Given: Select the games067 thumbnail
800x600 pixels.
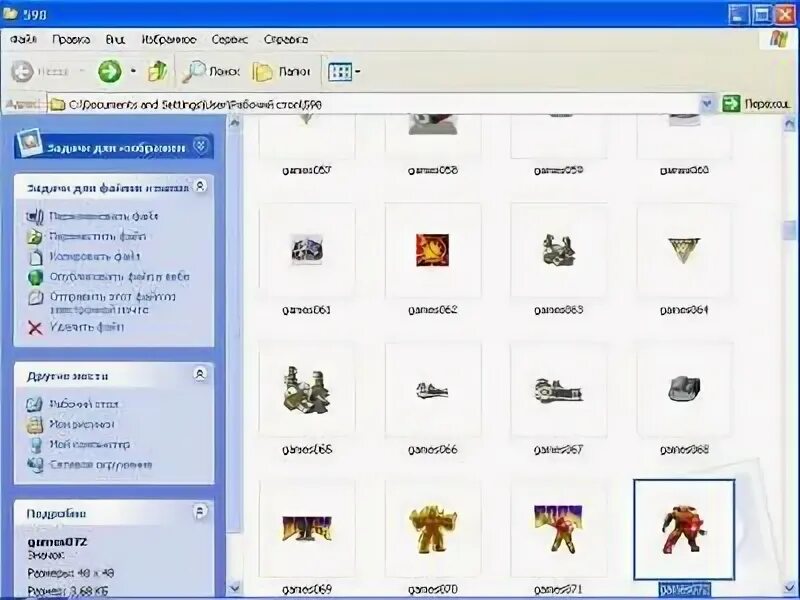Looking at the screenshot, I should [559, 390].
